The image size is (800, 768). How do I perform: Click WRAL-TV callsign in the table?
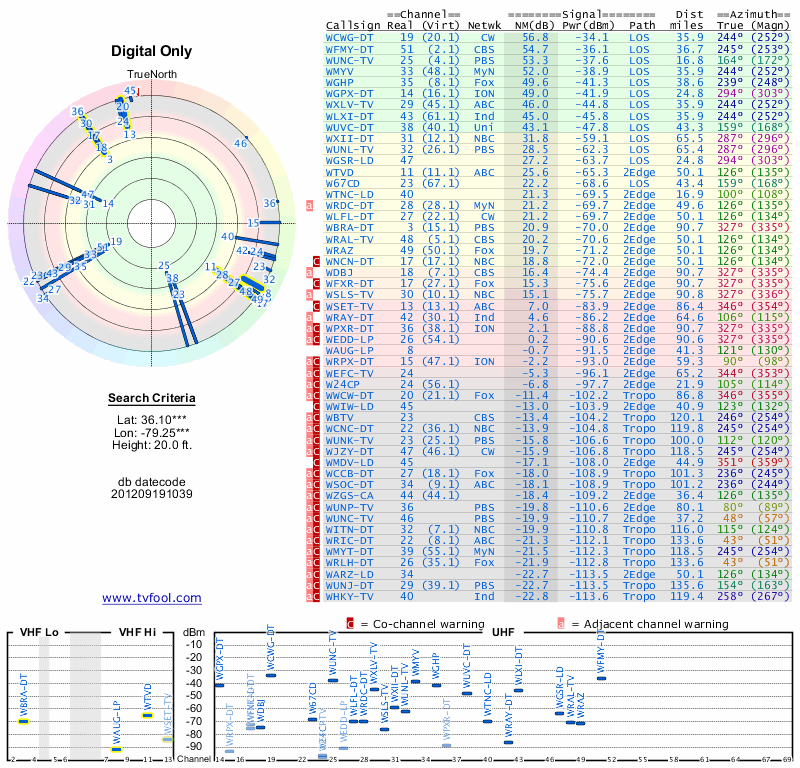[349, 239]
